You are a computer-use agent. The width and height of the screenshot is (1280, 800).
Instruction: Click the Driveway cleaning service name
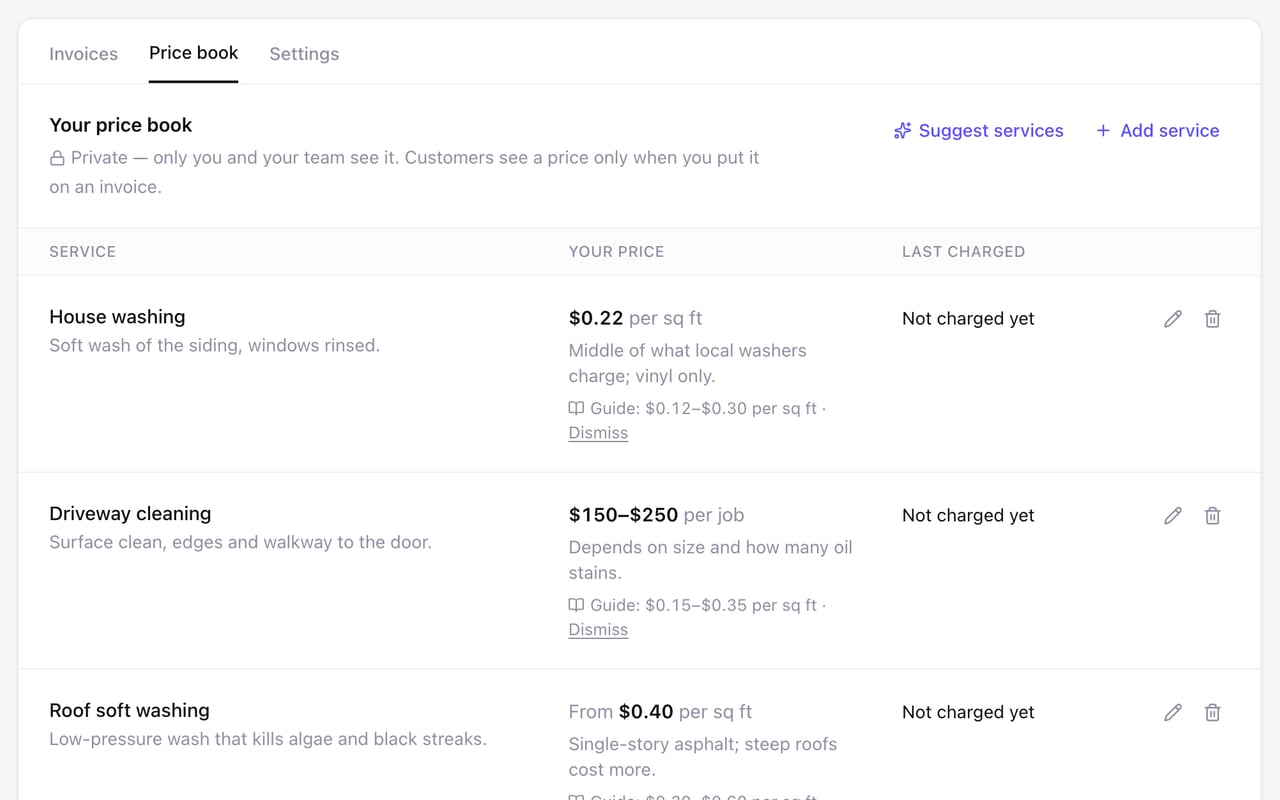130,514
